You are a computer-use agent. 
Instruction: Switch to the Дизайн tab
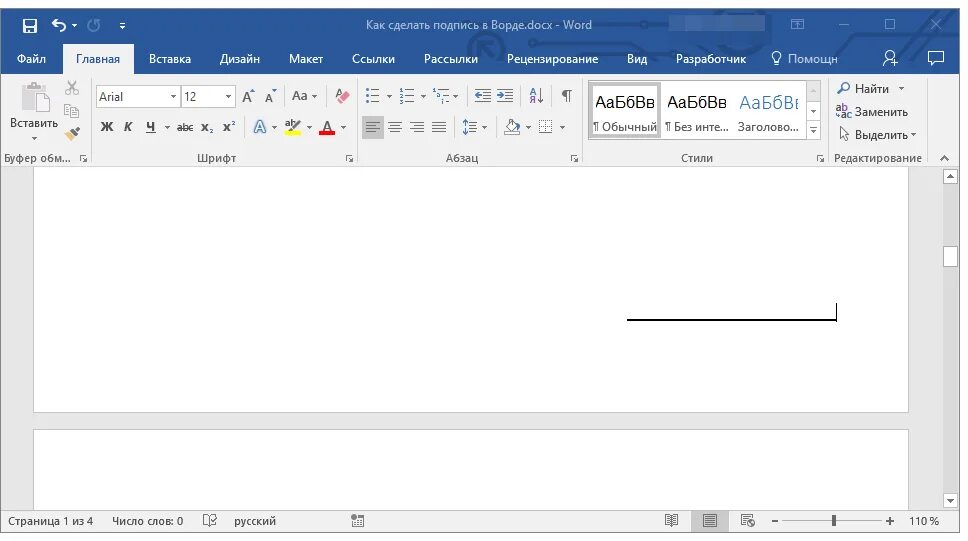tap(240, 59)
